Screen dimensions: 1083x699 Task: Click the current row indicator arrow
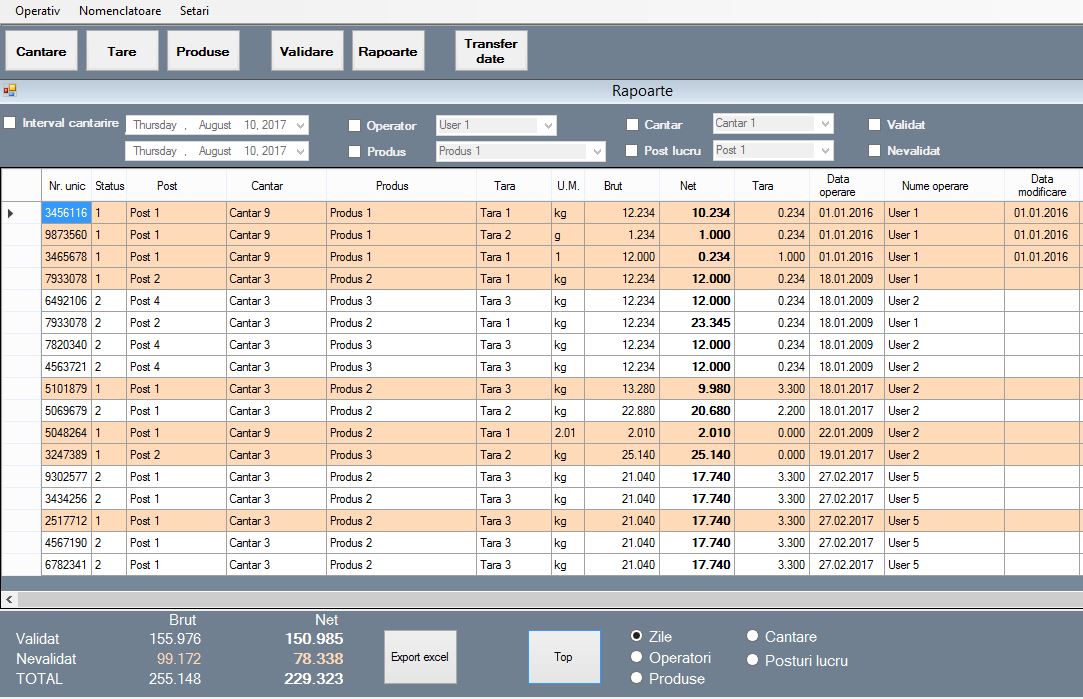point(11,213)
